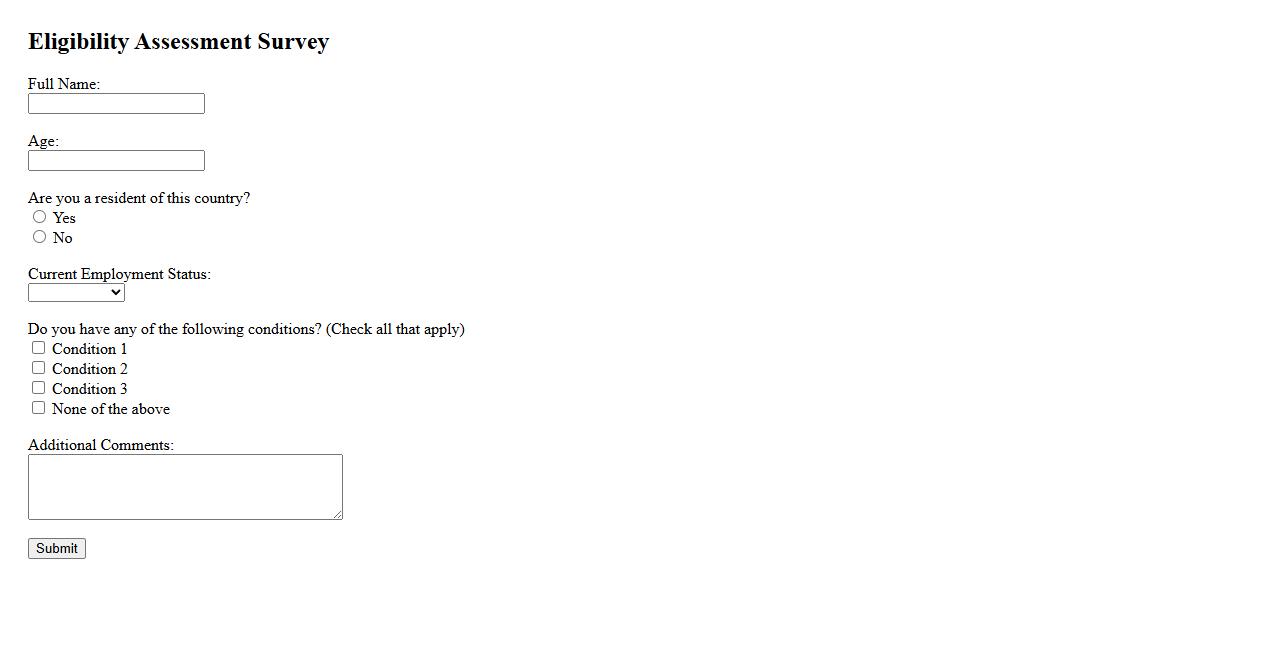Click the "Current Employment Status:" label
Viewport: 1278px width, 650px height.
[x=119, y=275]
